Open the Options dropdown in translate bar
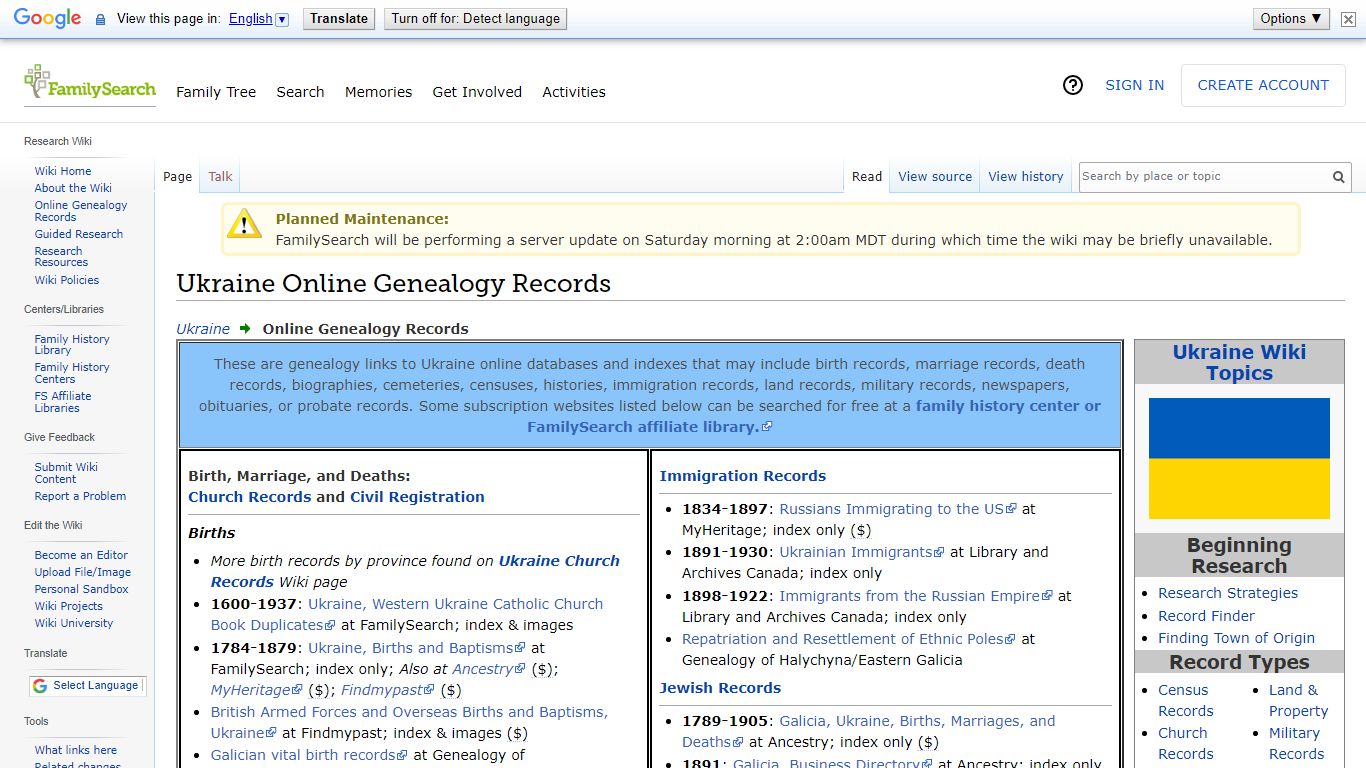Screen dimensions: 1366x768 point(1291,18)
